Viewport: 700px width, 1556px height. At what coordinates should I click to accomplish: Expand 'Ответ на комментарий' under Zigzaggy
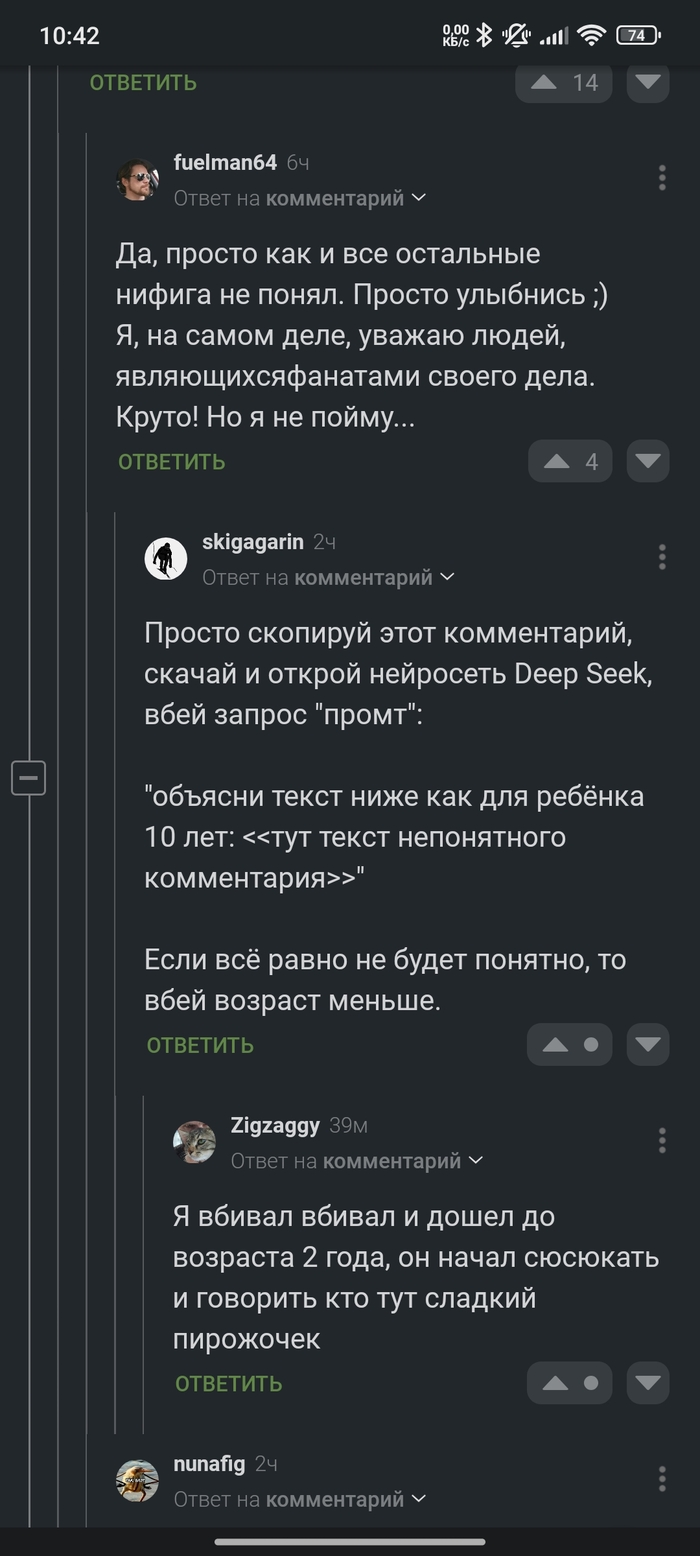coord(357,1160)
